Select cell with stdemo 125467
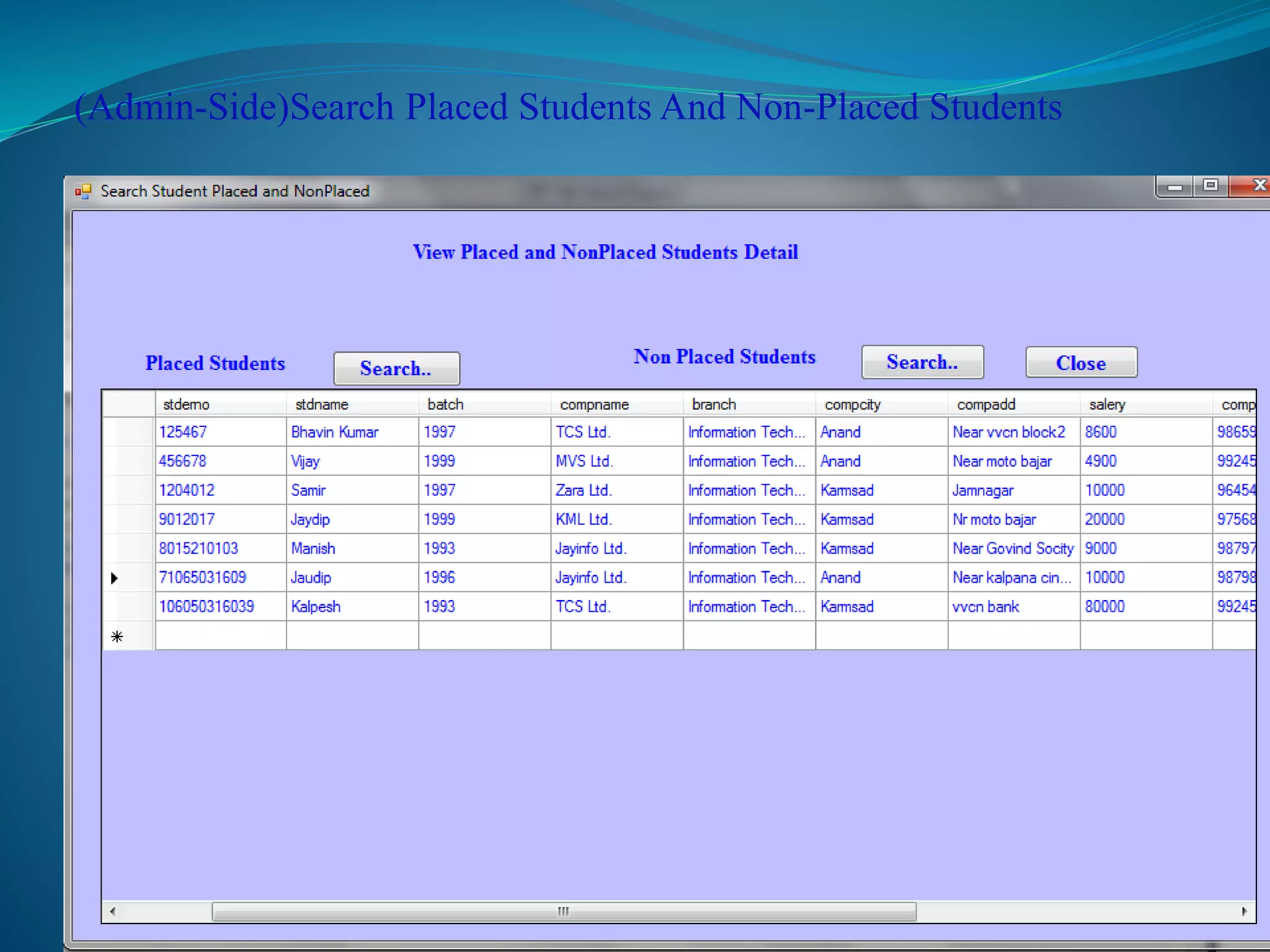Screen dimensions: 1270x952 [221, 432]
